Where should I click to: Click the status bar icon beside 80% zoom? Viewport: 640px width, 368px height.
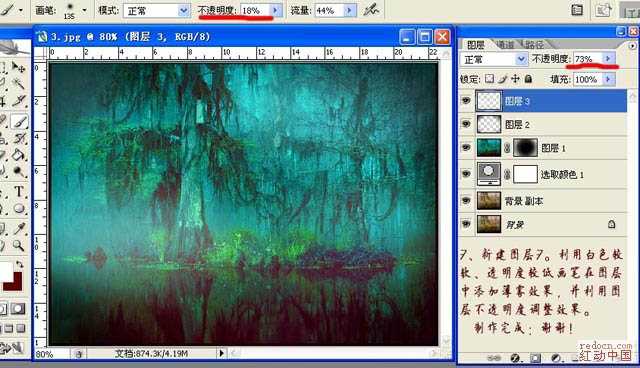[x=79, y=354]
